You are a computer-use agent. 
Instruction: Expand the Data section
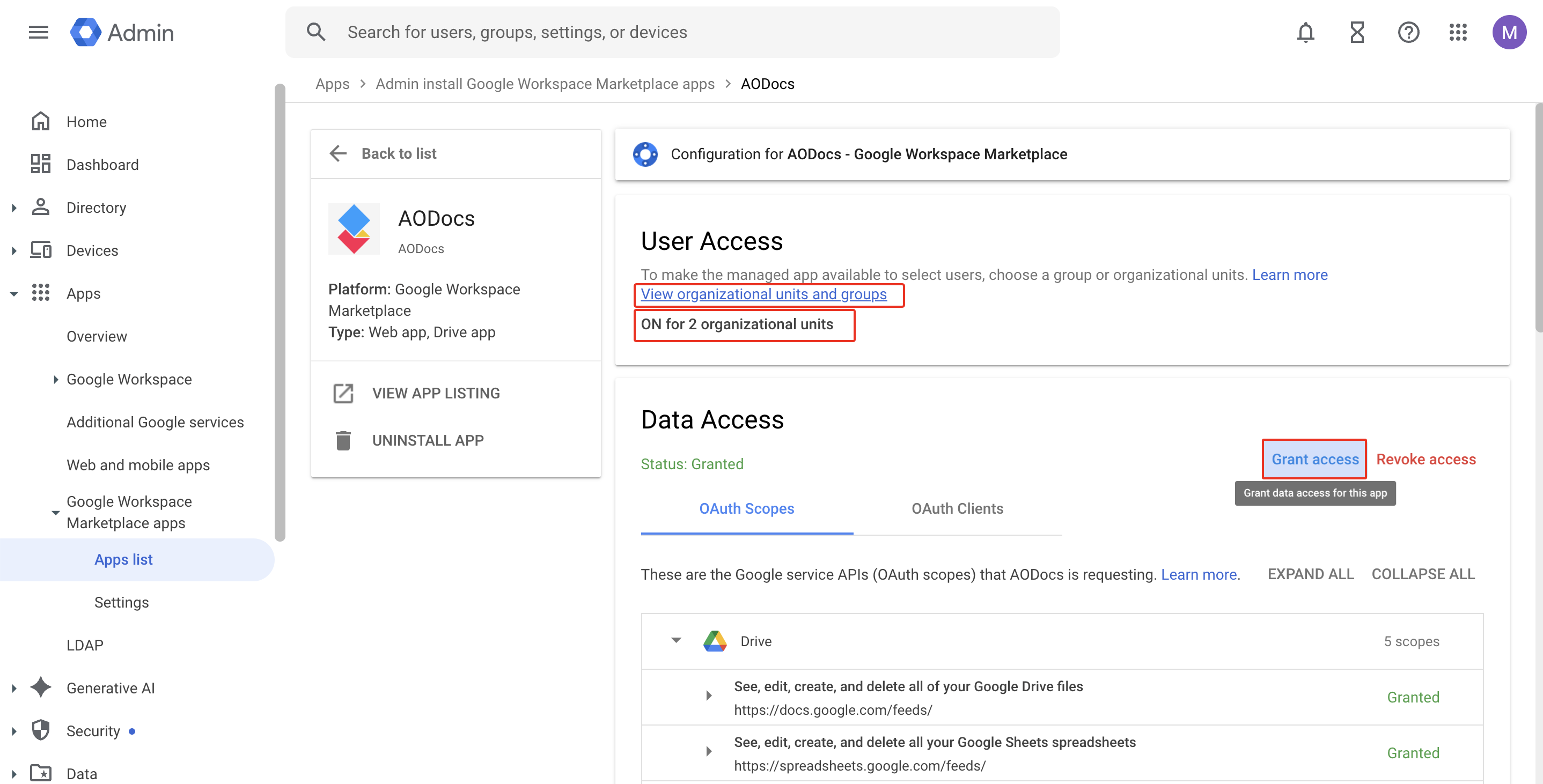pos(14,774)
